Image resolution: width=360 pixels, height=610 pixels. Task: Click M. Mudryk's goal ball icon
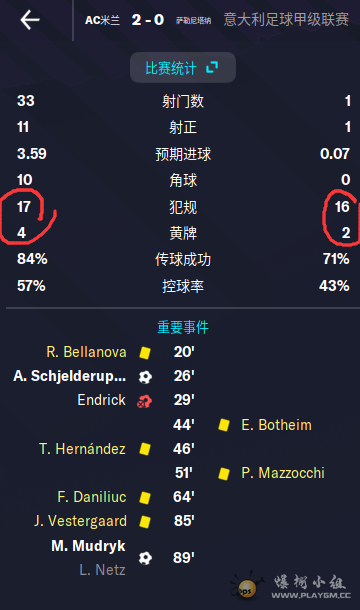(x=145, y=558)
